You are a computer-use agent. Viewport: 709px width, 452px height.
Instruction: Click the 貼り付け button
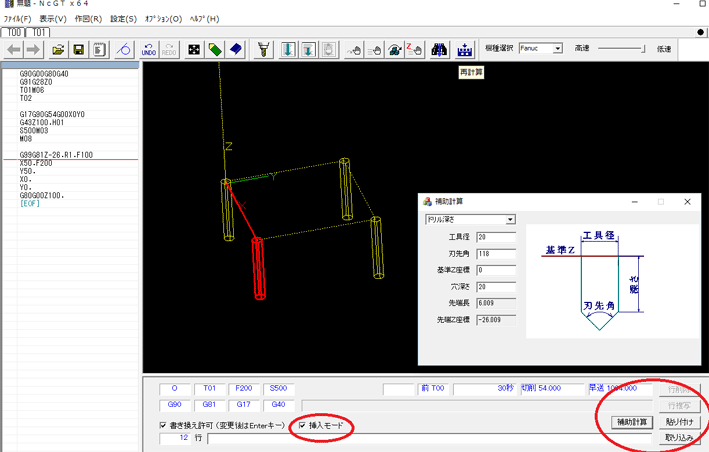(678, 422)
